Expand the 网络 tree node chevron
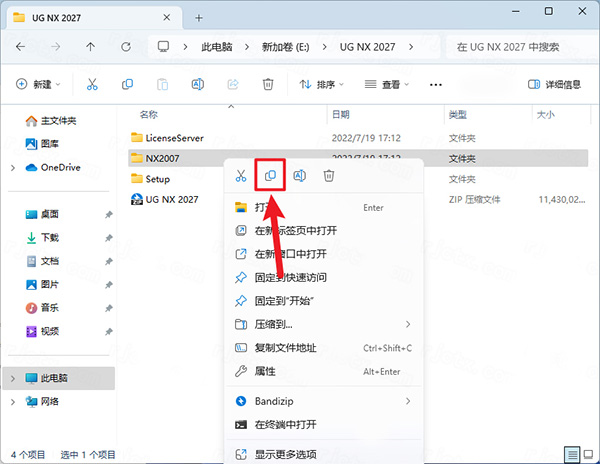The width and height of the screenshot is (600, 464). pyautogui.click(x=13, y=402)
